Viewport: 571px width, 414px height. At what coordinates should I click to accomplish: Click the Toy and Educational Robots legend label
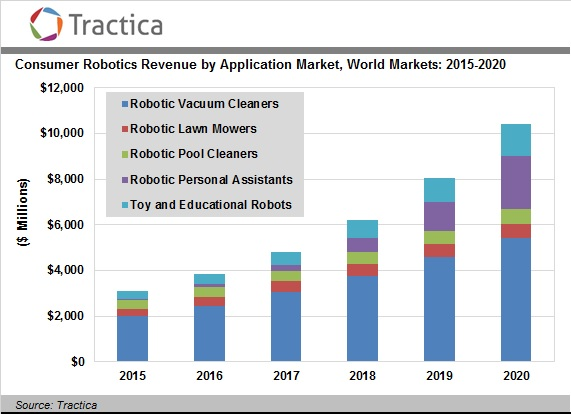pyautogui.click(x=211, y=205)
